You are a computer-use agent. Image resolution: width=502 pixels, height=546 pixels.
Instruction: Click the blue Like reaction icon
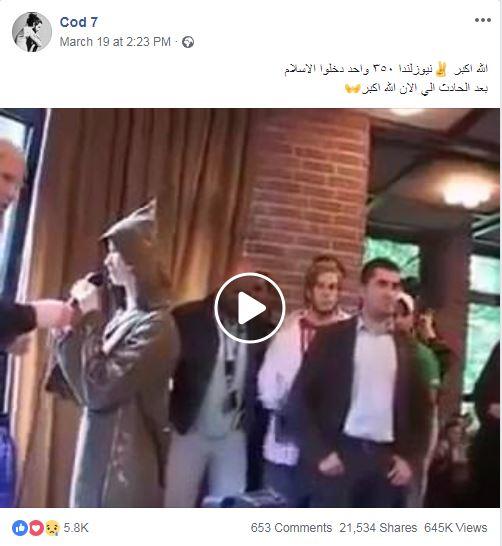pos(20,528)
